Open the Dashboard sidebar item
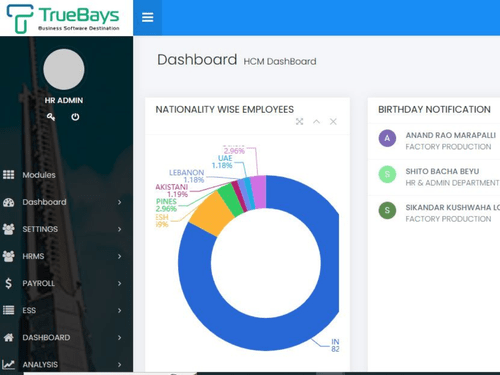Viewport: 500px width, 375px height. pos(44,202)
